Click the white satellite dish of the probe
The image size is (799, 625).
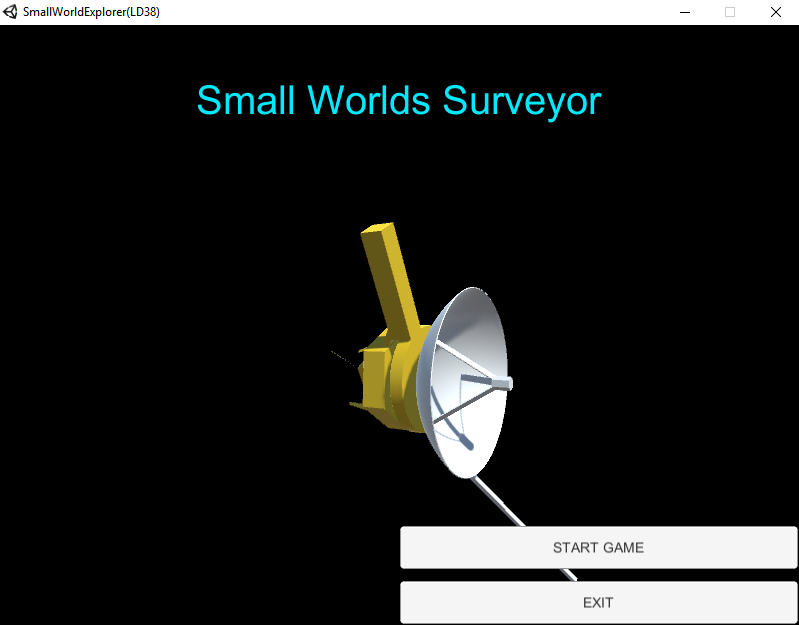point(465,382)
